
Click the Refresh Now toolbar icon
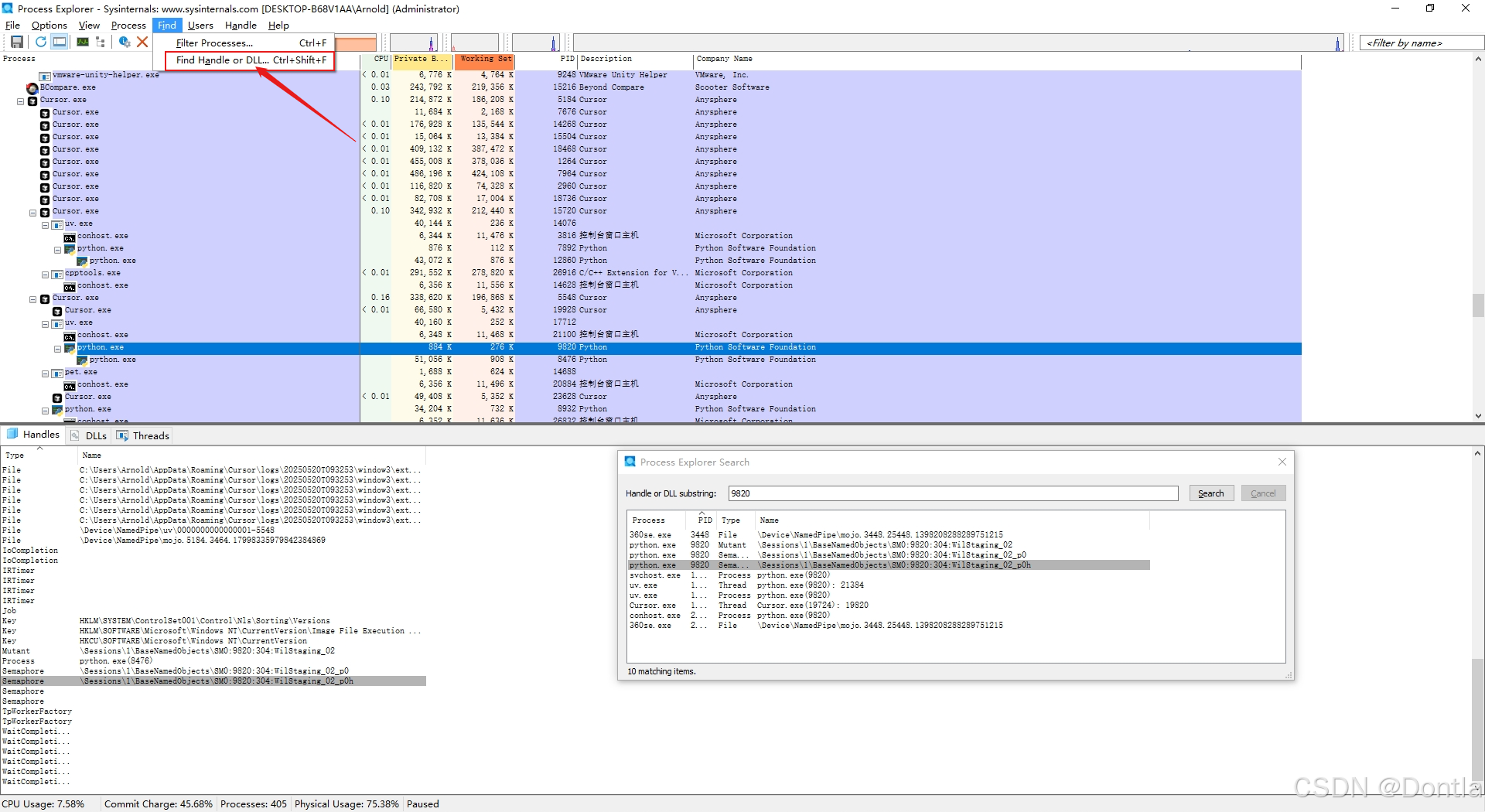40,42
